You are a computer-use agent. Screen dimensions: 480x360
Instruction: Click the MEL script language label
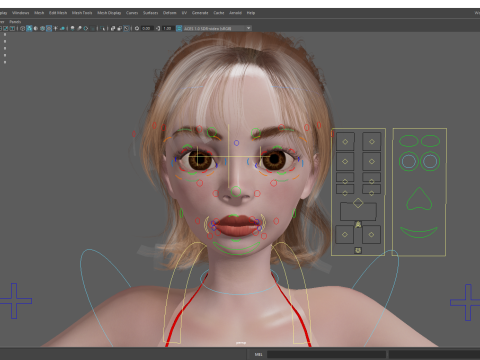258,354
